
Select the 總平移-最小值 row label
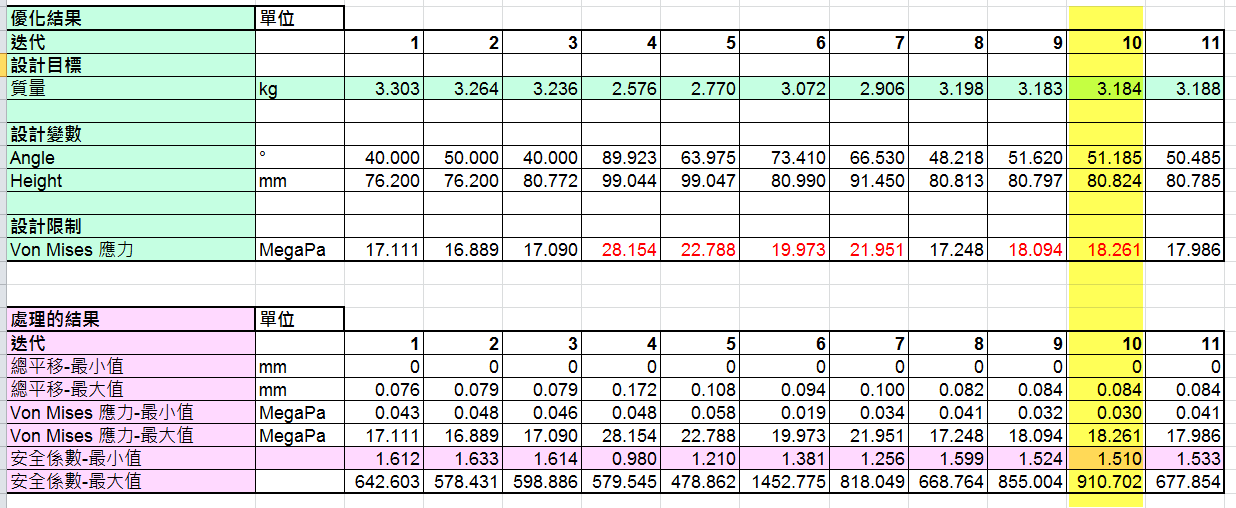tap(128, 366)
